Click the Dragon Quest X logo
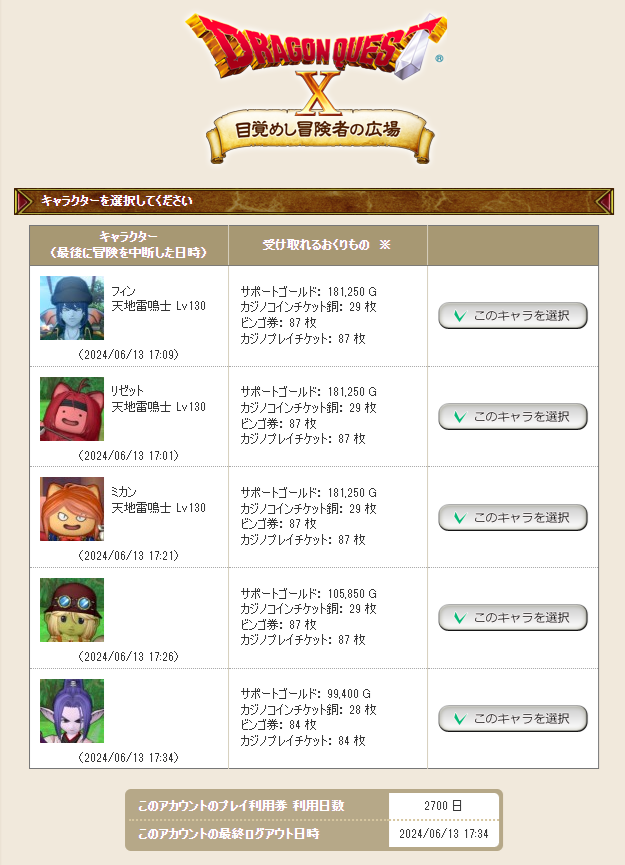The image size is (625, 865). pos(317,61)
